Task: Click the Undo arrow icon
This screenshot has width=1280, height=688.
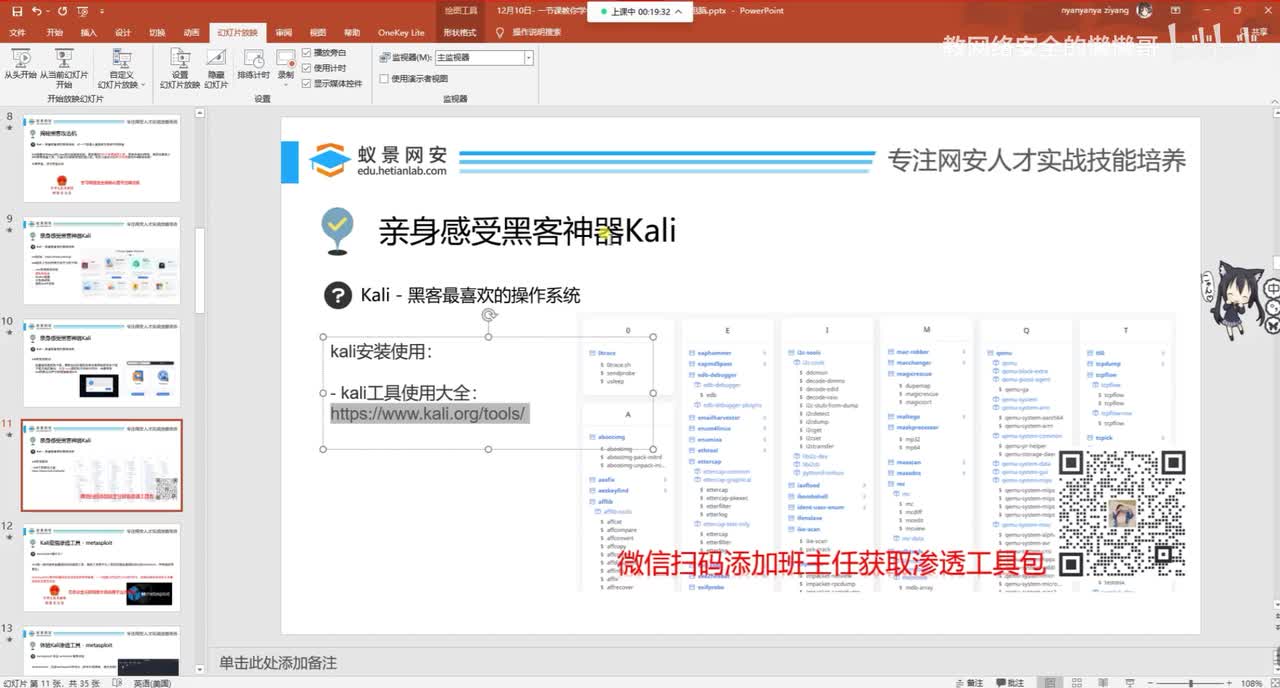Action: point(37,11)
